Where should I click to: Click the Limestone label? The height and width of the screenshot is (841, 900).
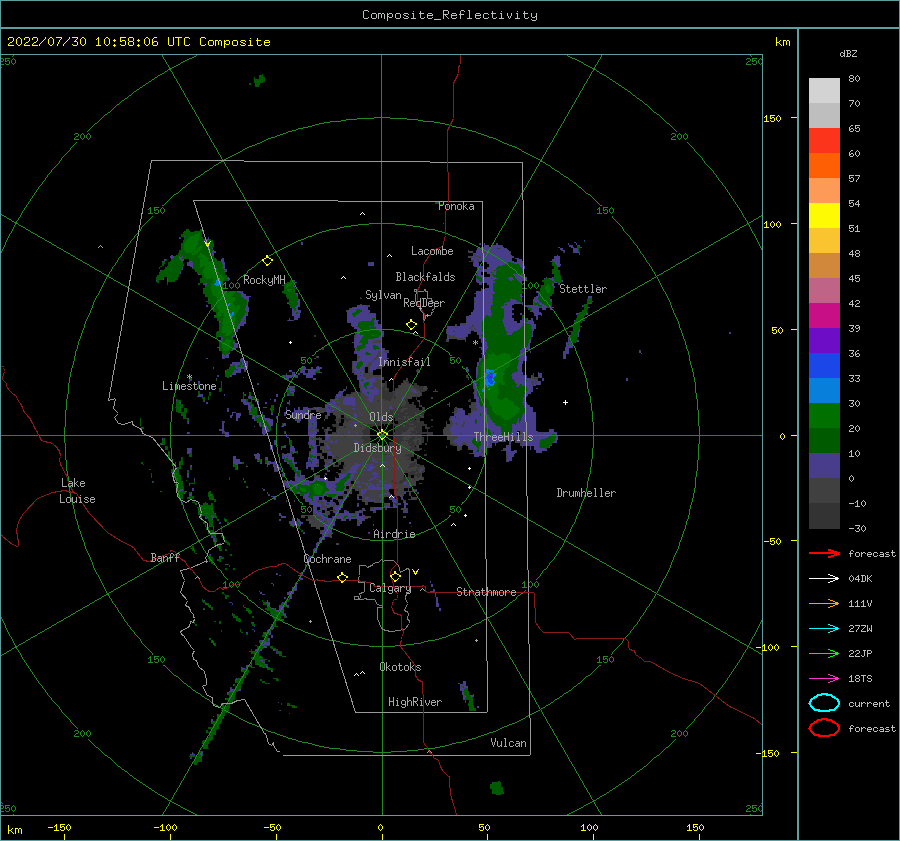189,386
